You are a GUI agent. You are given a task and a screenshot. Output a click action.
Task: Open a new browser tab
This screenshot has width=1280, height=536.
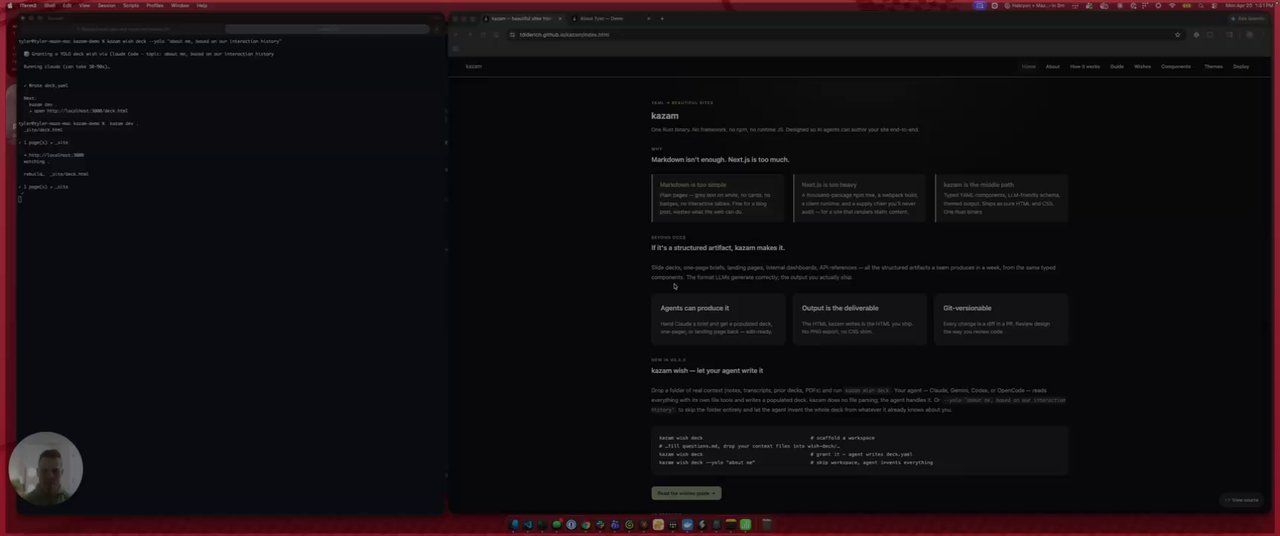tap(662, 18)
